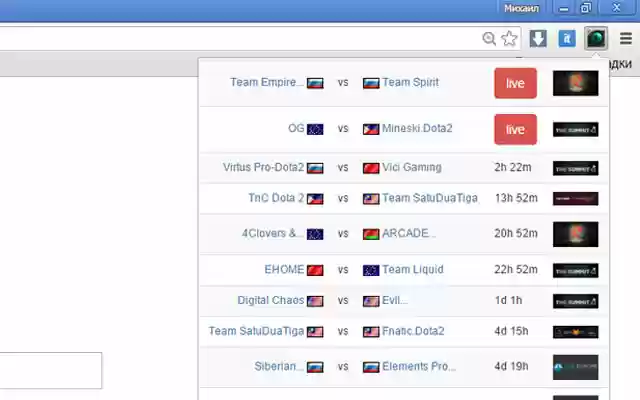Click Malaysia flag beside Fnatic.Dota2
The height and width of the screenshot is (400, 640).
click(x=371, y=332)
